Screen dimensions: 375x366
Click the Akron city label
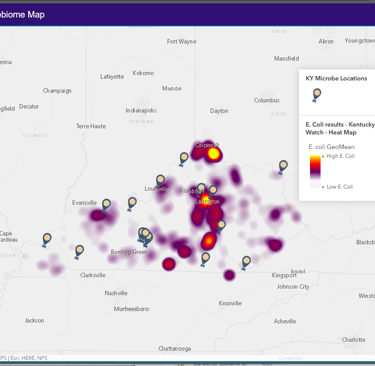tap(326, 41)
